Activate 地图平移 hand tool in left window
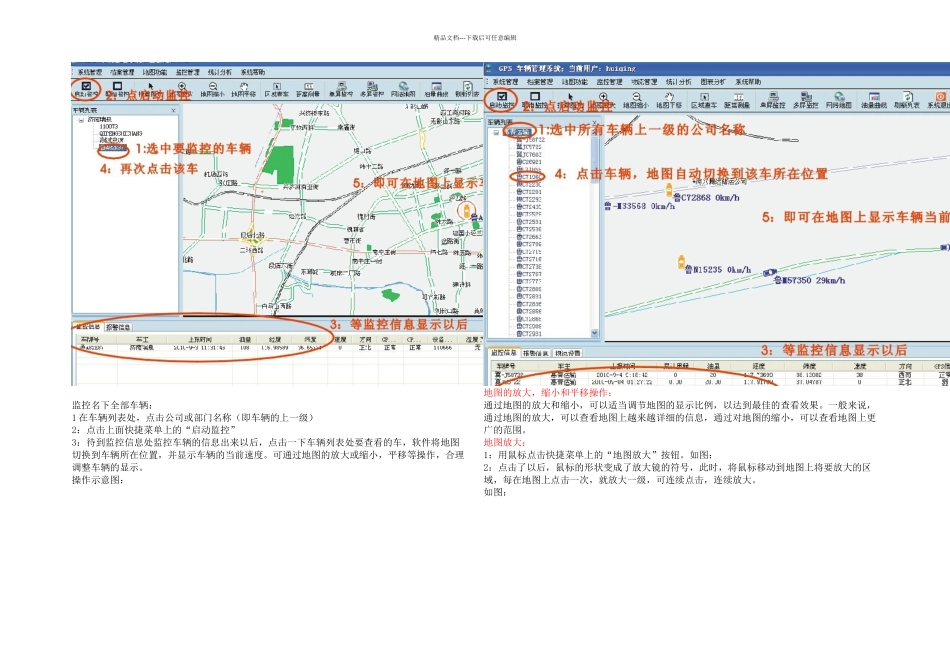 pos(244,90)
